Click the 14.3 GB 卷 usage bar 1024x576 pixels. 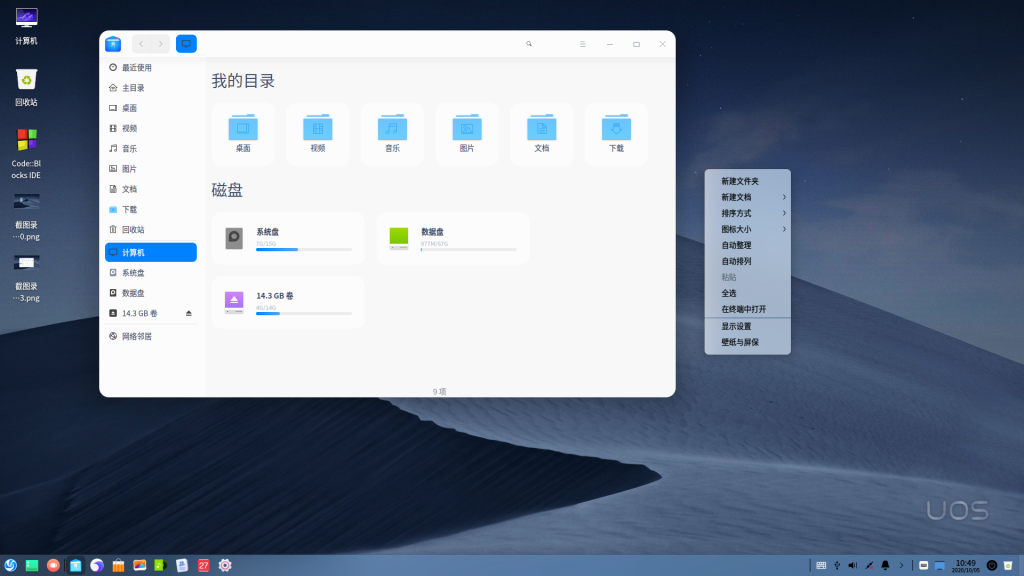tap(304, 313)
